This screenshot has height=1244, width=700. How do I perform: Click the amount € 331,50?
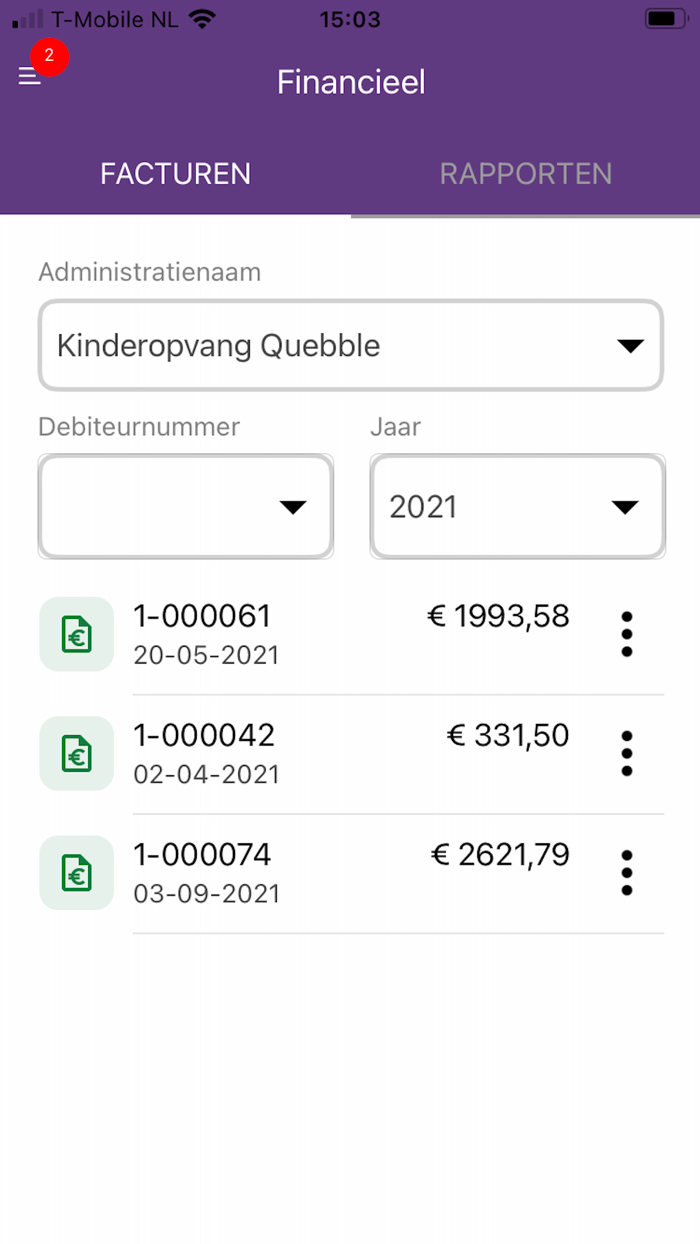508,735
